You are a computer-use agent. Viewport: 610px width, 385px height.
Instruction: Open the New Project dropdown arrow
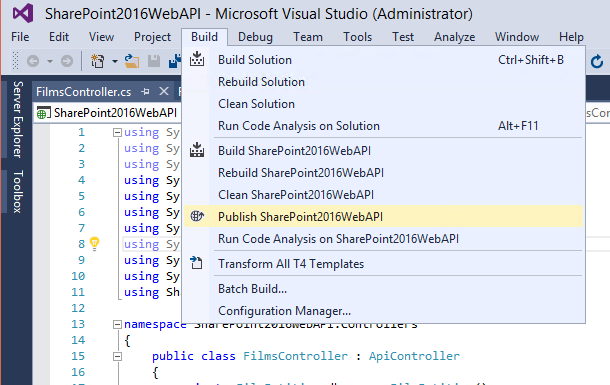(x=115, y=61)
